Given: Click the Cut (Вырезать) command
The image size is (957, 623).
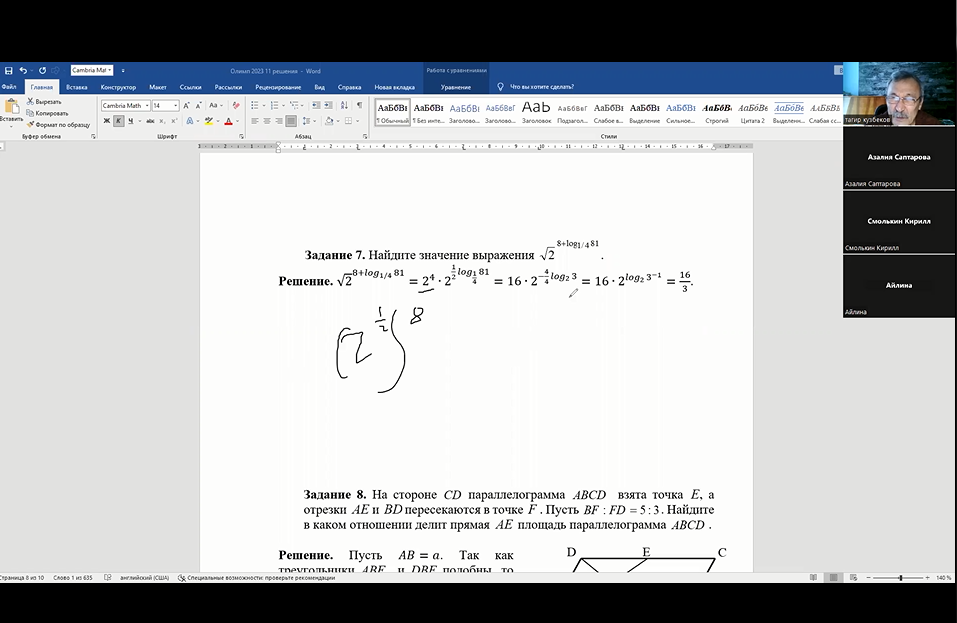Looking at the screenshot, I should tap(44, 101).
